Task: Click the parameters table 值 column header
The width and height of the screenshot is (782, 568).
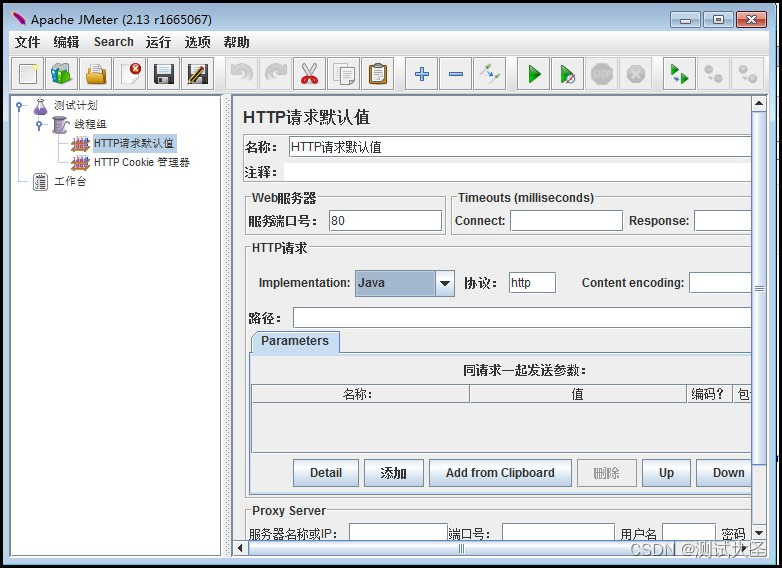Action: pos(578,394)
